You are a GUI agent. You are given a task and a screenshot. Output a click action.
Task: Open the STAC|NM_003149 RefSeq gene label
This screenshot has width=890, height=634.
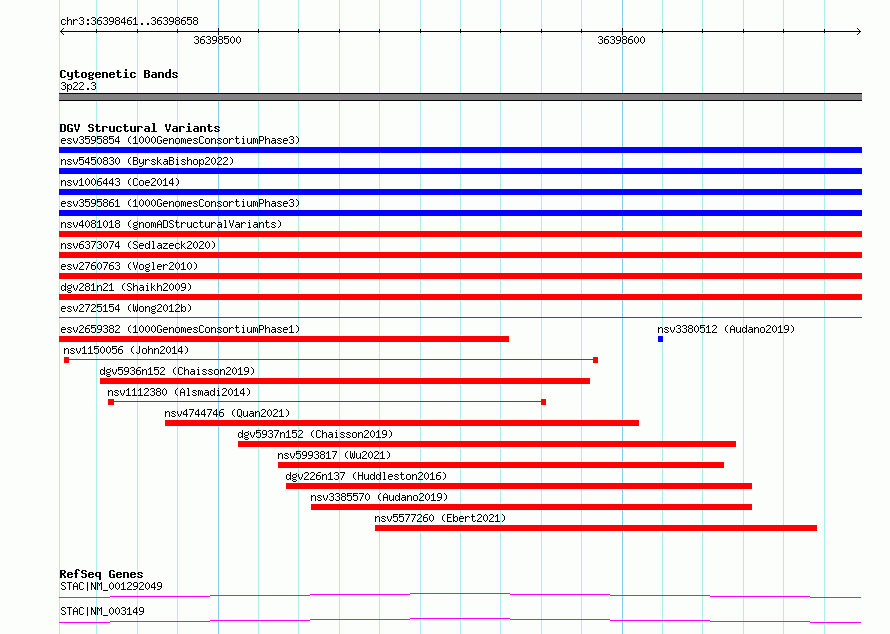[102, 611]
